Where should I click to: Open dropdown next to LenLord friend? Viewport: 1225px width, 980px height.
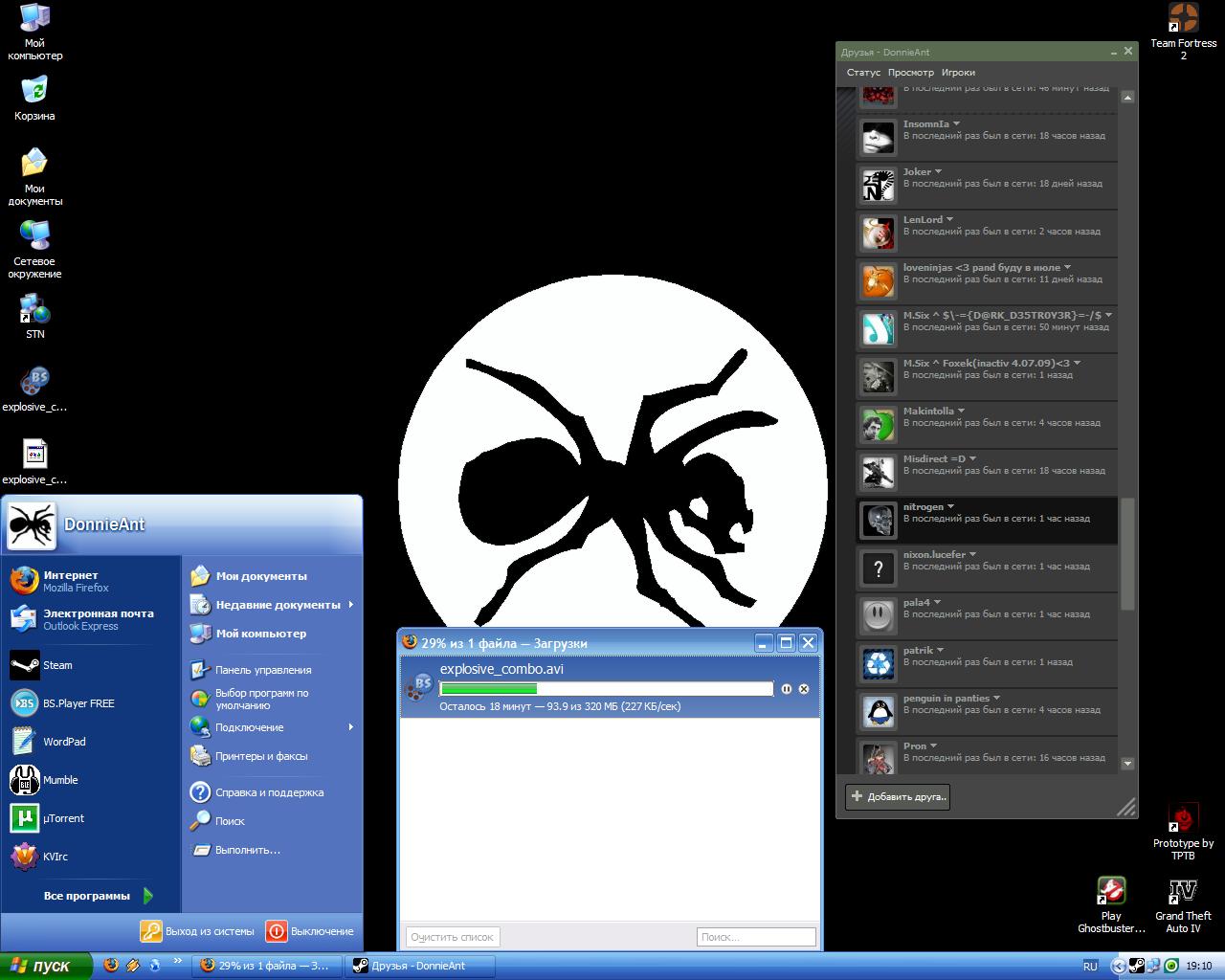point(949,220)
